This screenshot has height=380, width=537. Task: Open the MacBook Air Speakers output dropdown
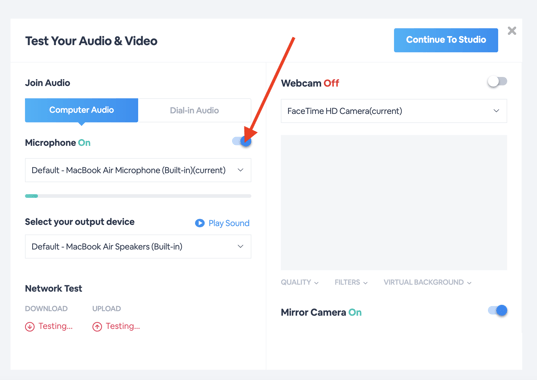(x=138, y=246)
